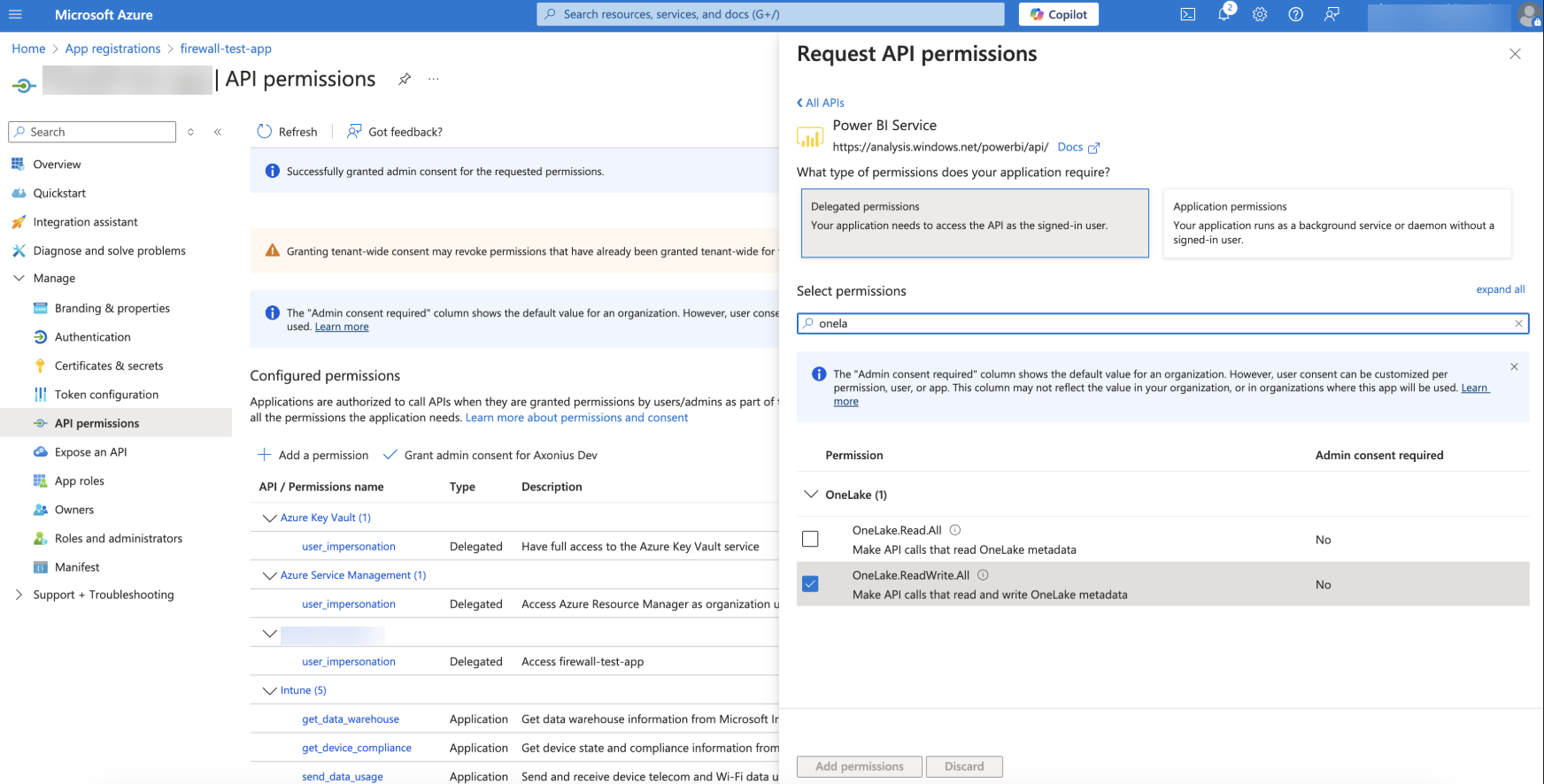
Task: Click App registrations in the breadcrumb
Action: point(112,49)
